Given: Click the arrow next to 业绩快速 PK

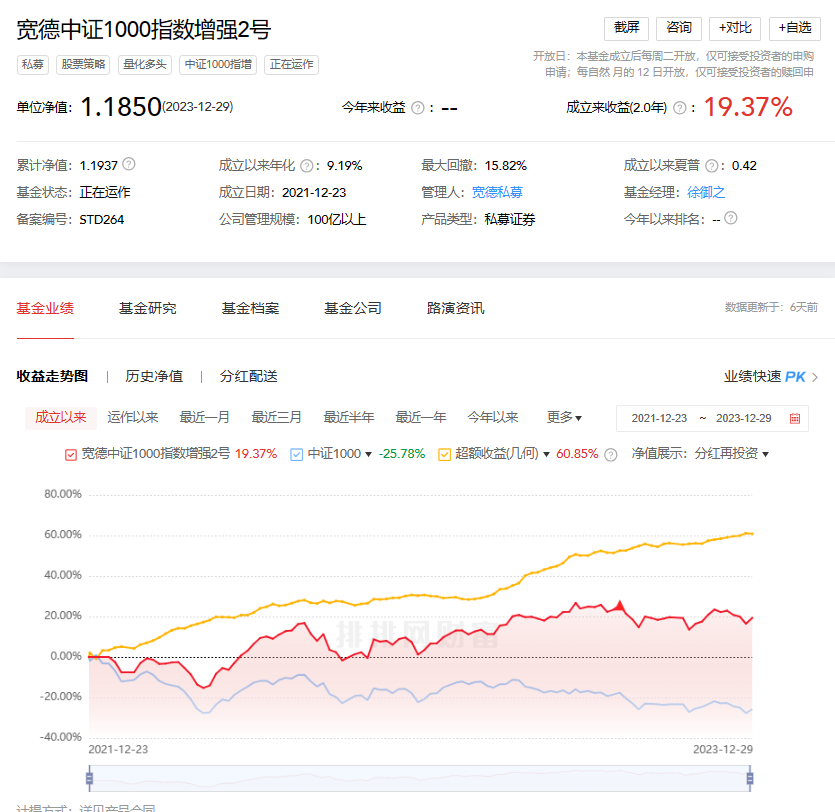Looking at the screenshot, I should point(815,378).
